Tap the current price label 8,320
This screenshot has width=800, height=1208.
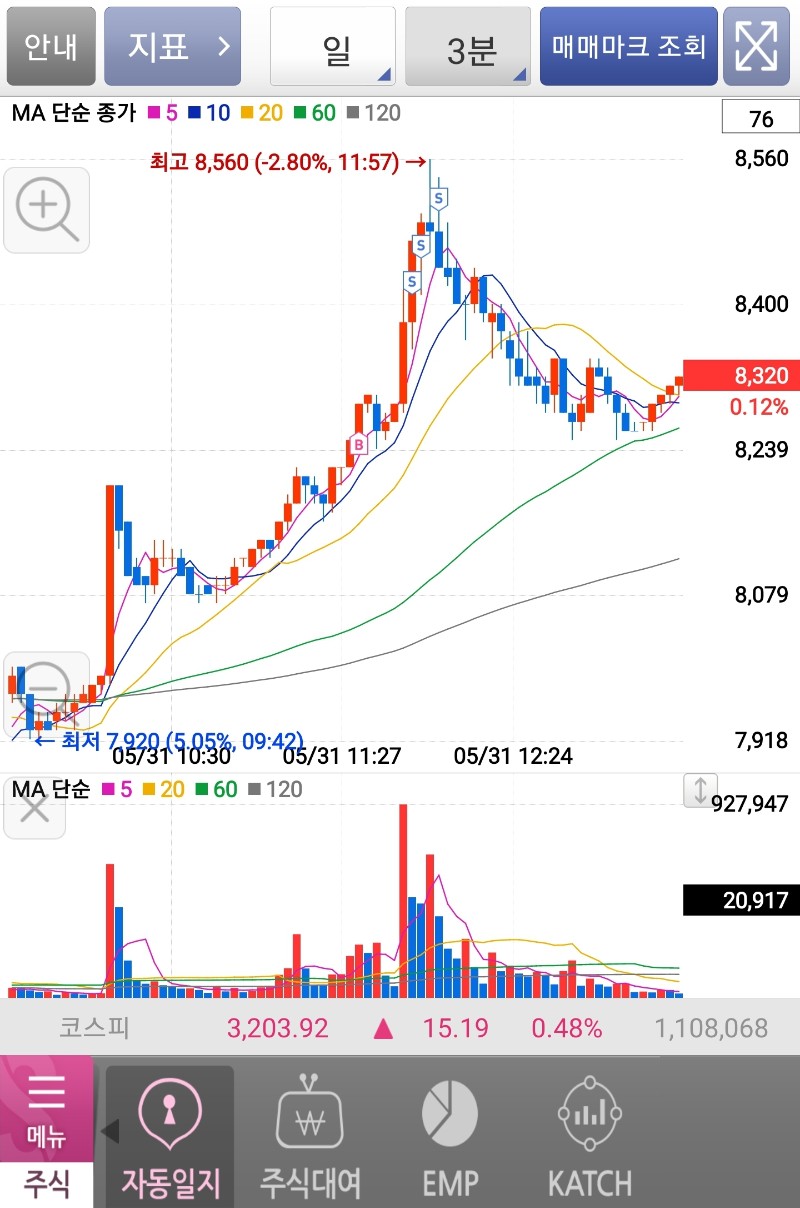tap(741, 376)
